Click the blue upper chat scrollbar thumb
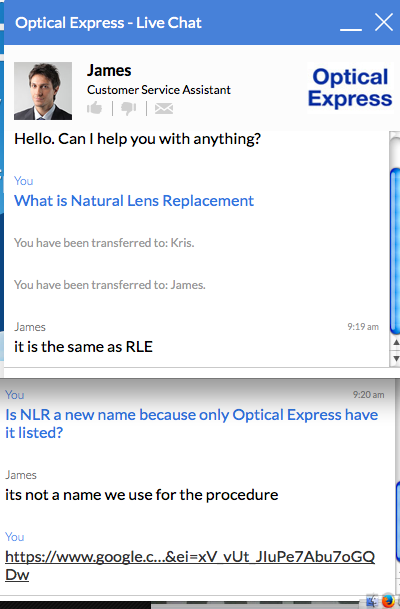Image resolution: width=400 pixels, height=609 pixels. tap(395, 251)
